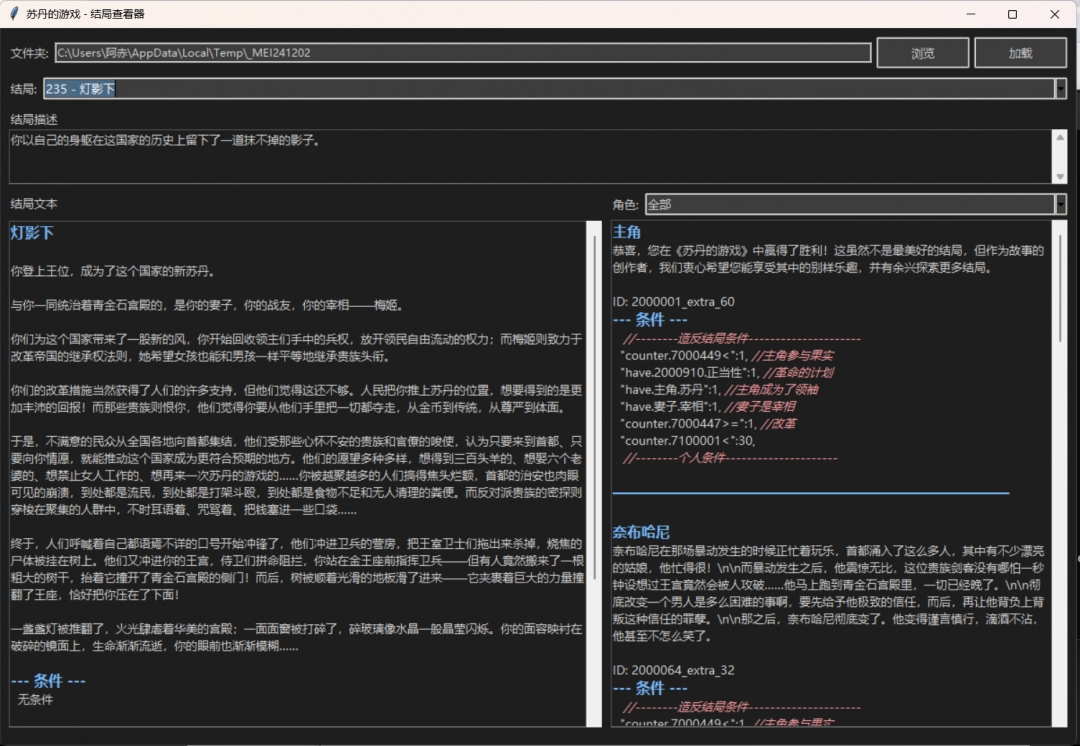This screenshot has width=1080, height=746.
Task: Click the 结局文本 panel's vertical scrollbar
Action: pyautogui.click(x=593, y=400)
